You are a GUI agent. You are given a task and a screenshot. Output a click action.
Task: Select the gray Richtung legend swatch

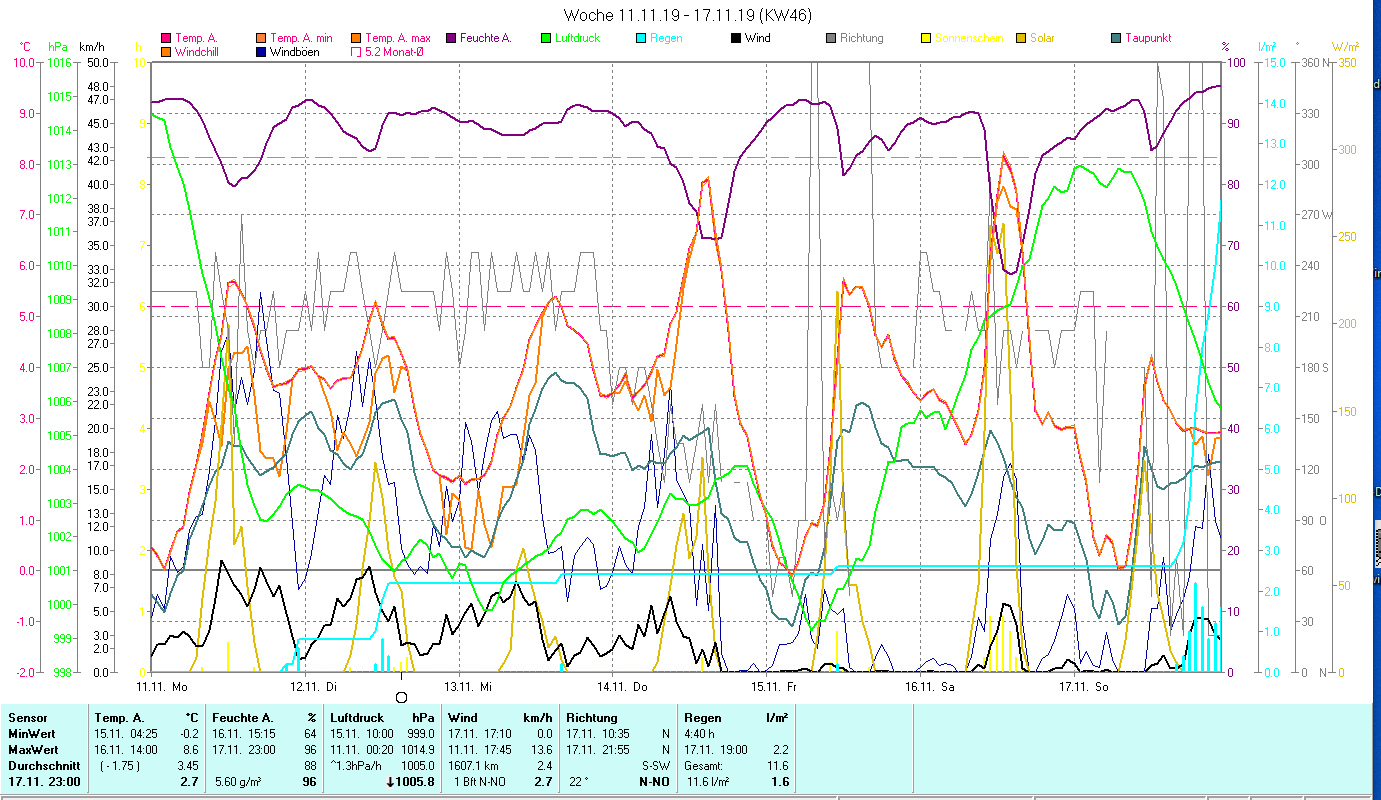(831, 38)
